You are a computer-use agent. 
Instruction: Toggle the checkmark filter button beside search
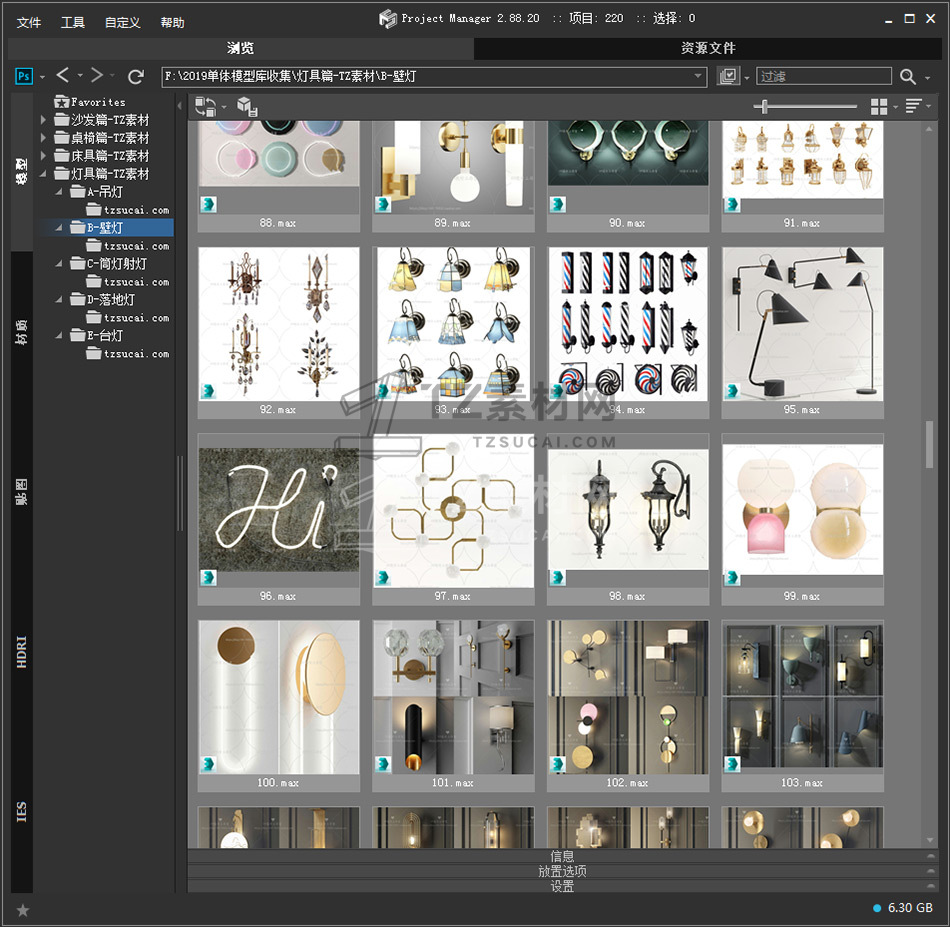[x=728, y=76]
